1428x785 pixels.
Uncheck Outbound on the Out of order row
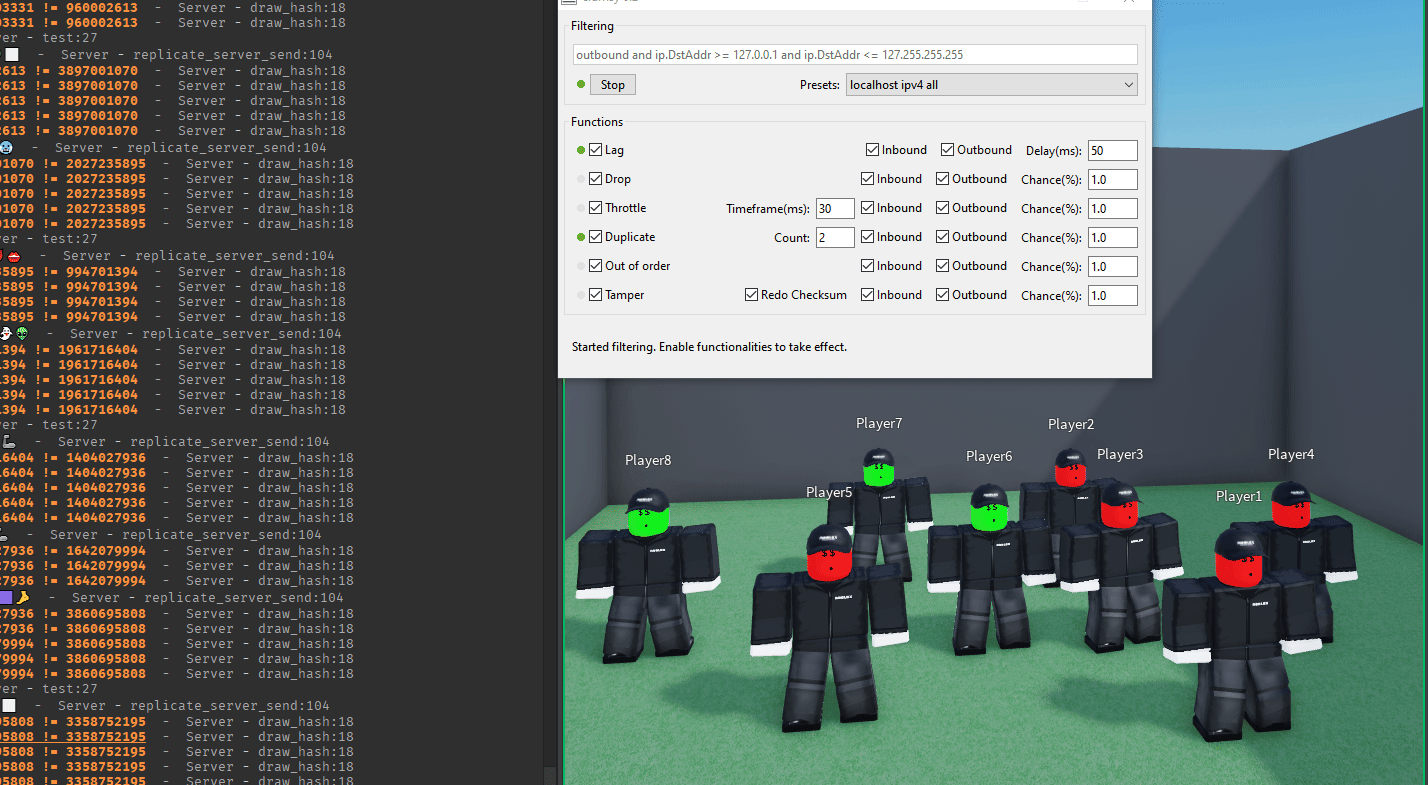click(x=943, y=266)
